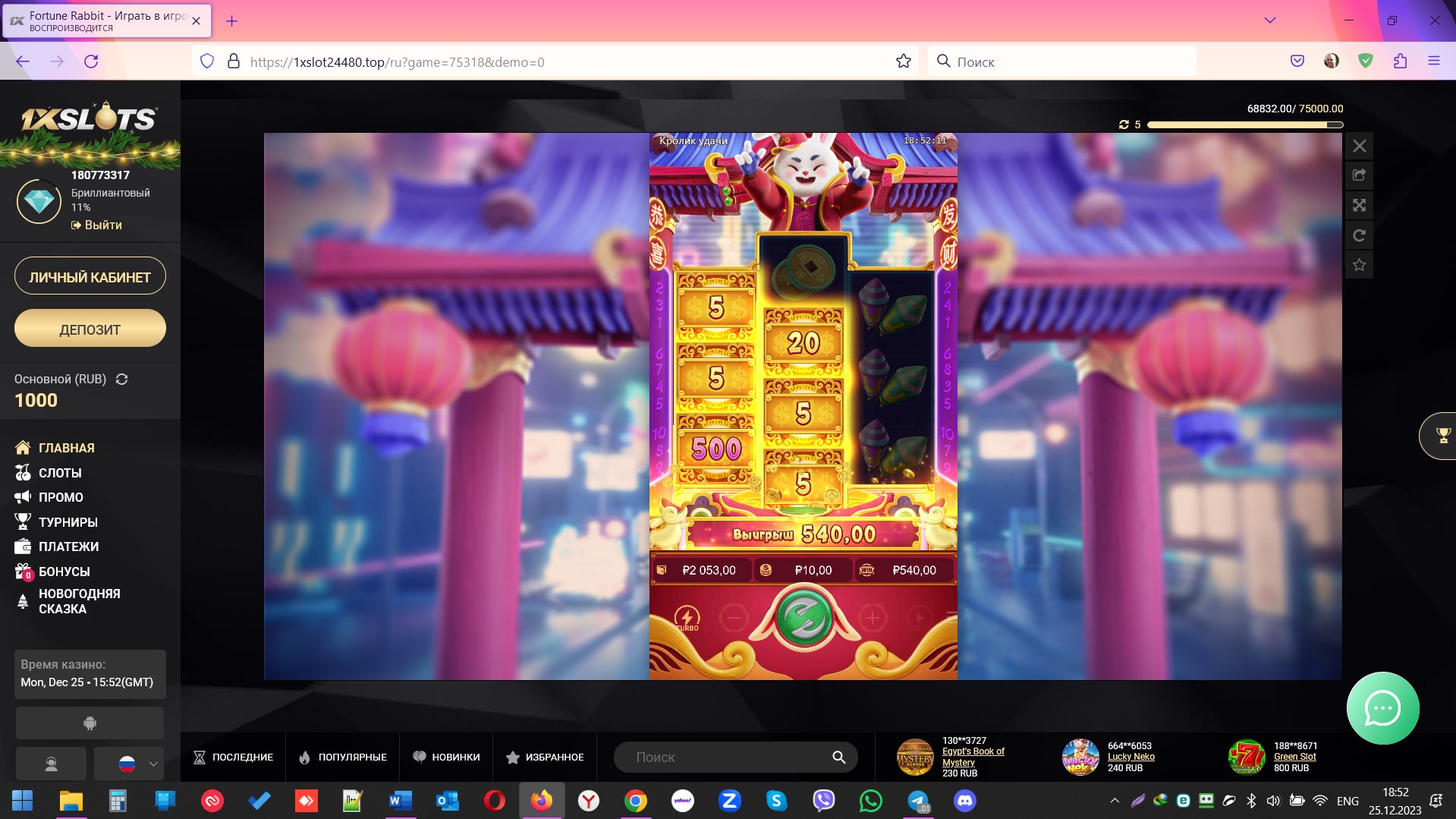Toggle Turbo spin mode
Image resolution: width=1456 pixels, height=819 pixels.
tap(687, 619)
